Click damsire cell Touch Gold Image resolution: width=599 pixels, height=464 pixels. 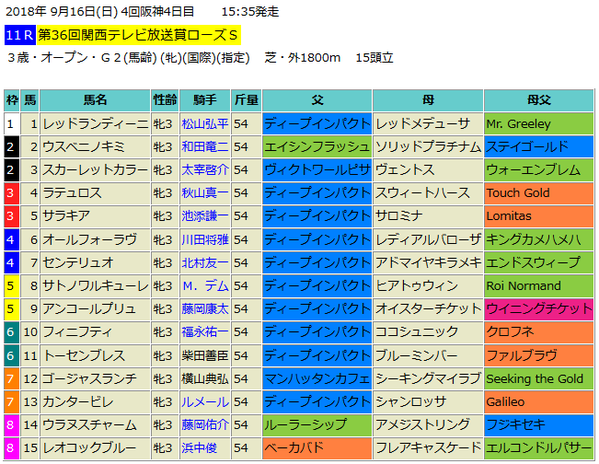point(539,193)
